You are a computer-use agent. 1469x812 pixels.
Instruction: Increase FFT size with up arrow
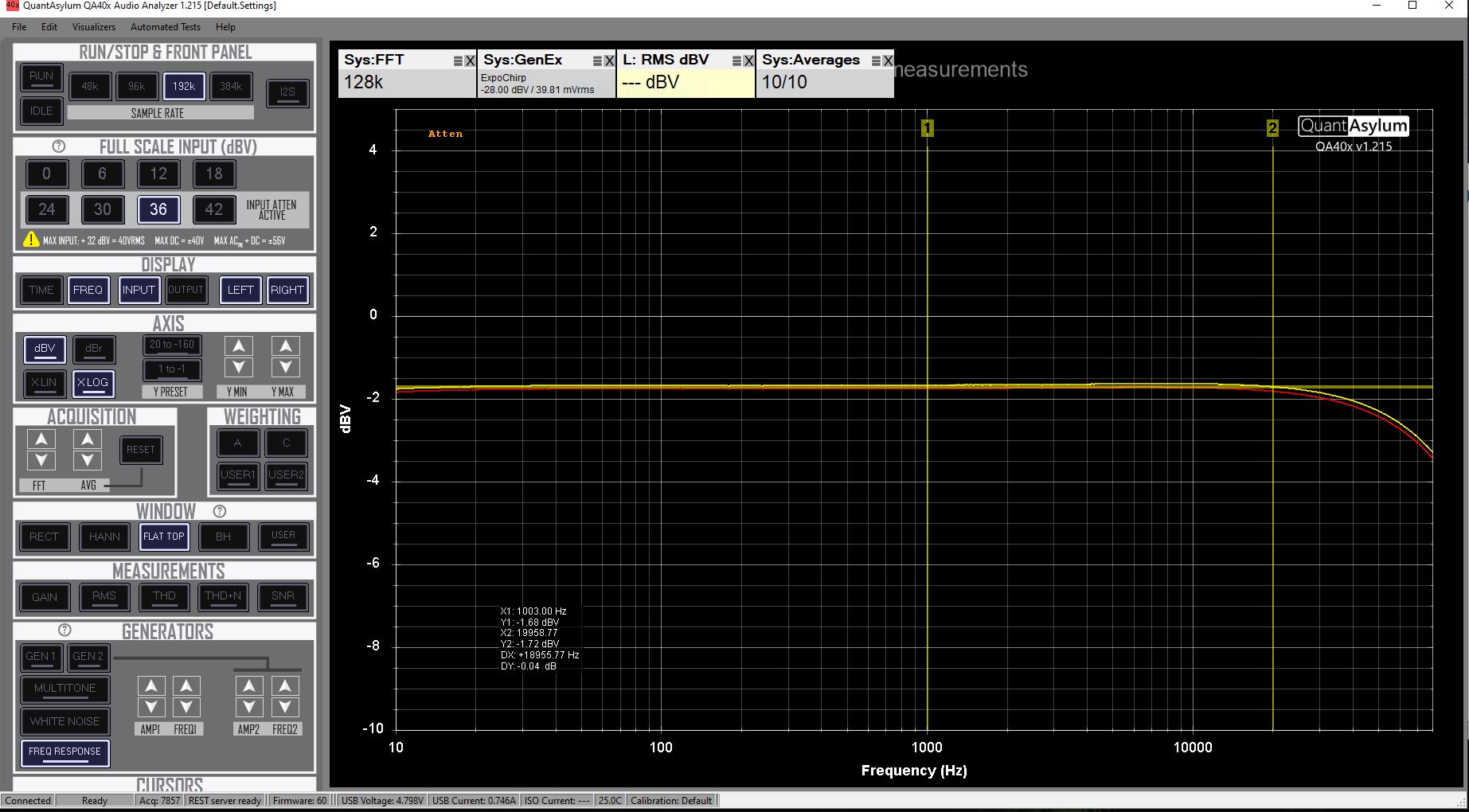pos(41,439)
